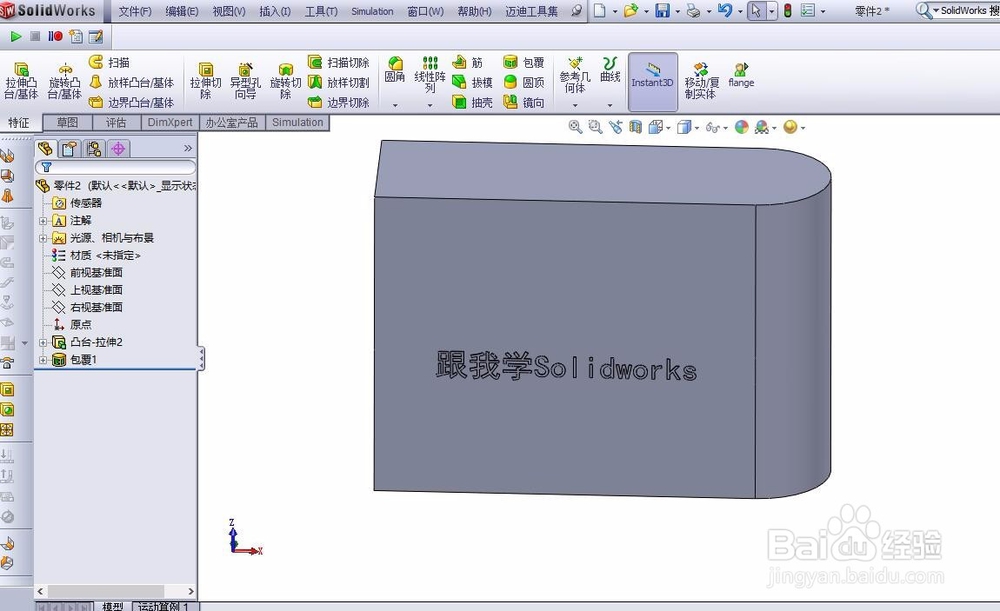This screenshot has height=611, width=1000.
Task: Select the 旋转凸台/基体 revolve boss tool
Action: point(64,81)
